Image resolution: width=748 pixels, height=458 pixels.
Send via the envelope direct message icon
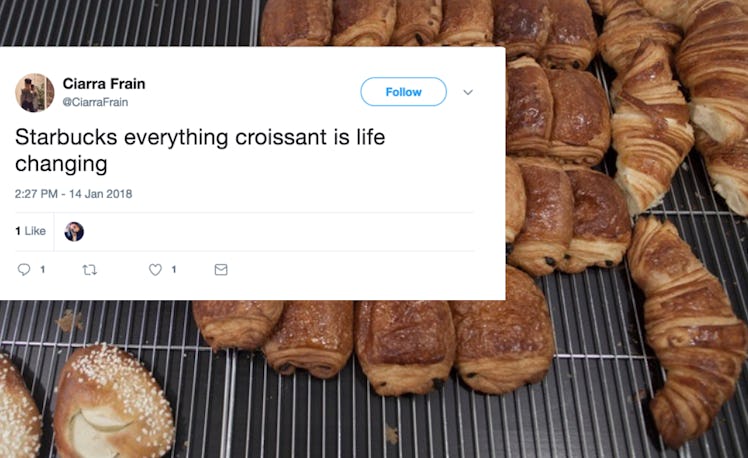coord(221,270)
